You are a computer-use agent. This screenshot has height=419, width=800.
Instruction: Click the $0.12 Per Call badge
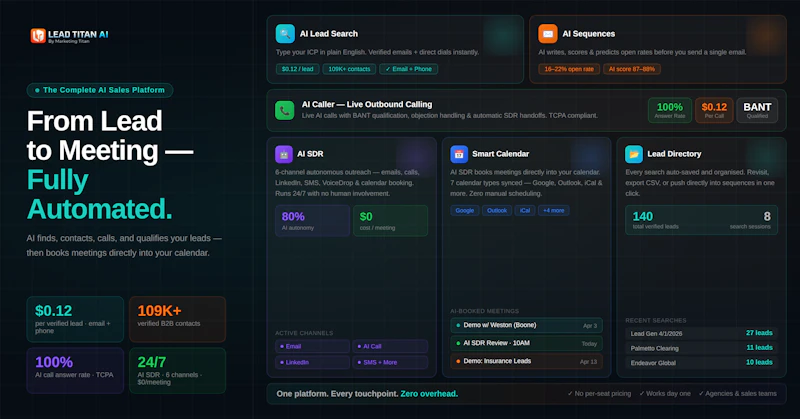714,110
